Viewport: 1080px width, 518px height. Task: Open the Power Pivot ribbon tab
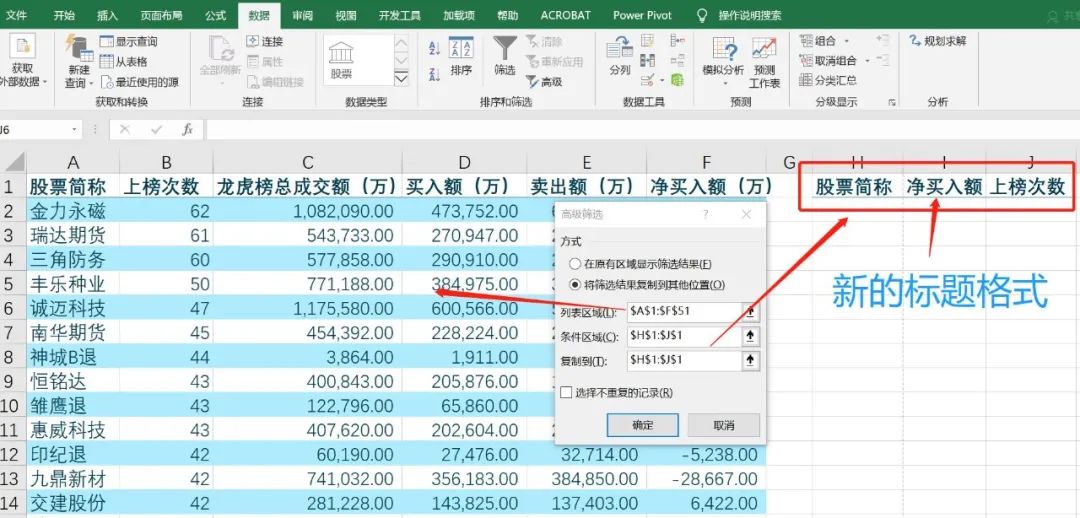(x=642, y=16)
